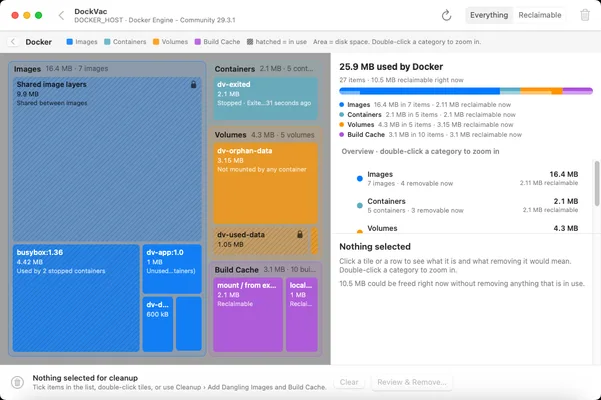The height and width of the screenshot is (400, 601).
Task: Click the Volumes category header in treemap
Action: coord(264,135)
